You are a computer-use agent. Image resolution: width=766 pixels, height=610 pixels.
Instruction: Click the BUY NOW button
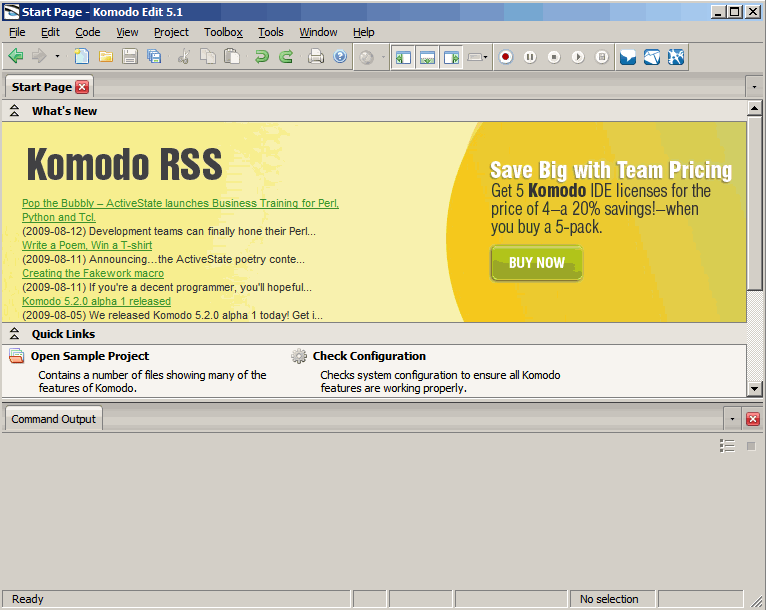click(536, 263)
